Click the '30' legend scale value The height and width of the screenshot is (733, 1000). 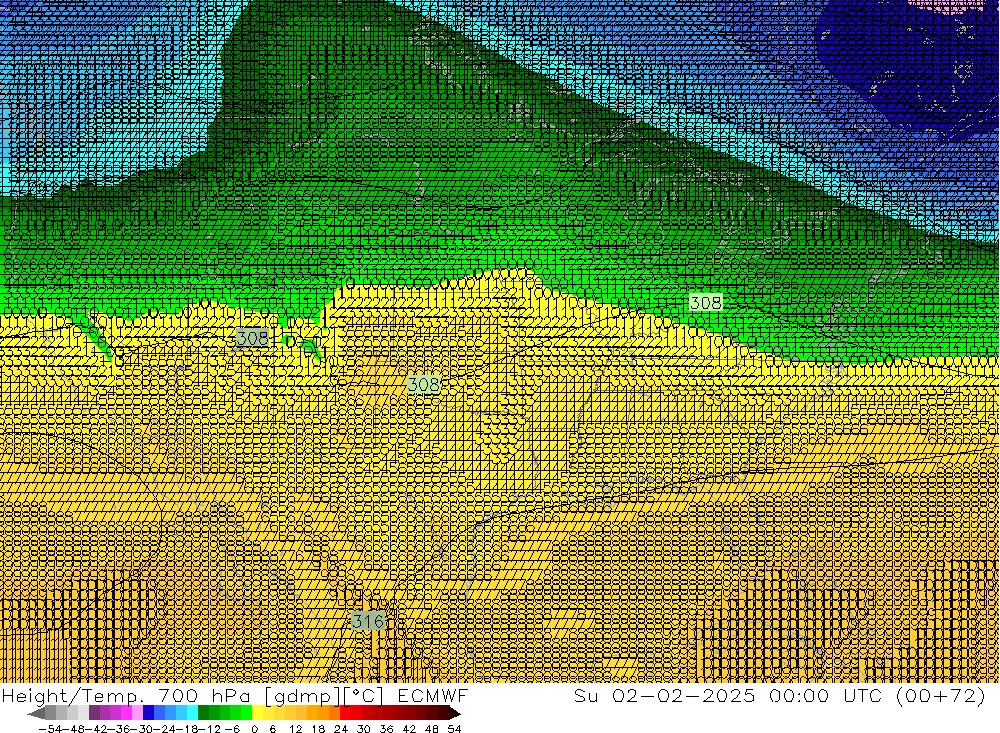point(364,729)
